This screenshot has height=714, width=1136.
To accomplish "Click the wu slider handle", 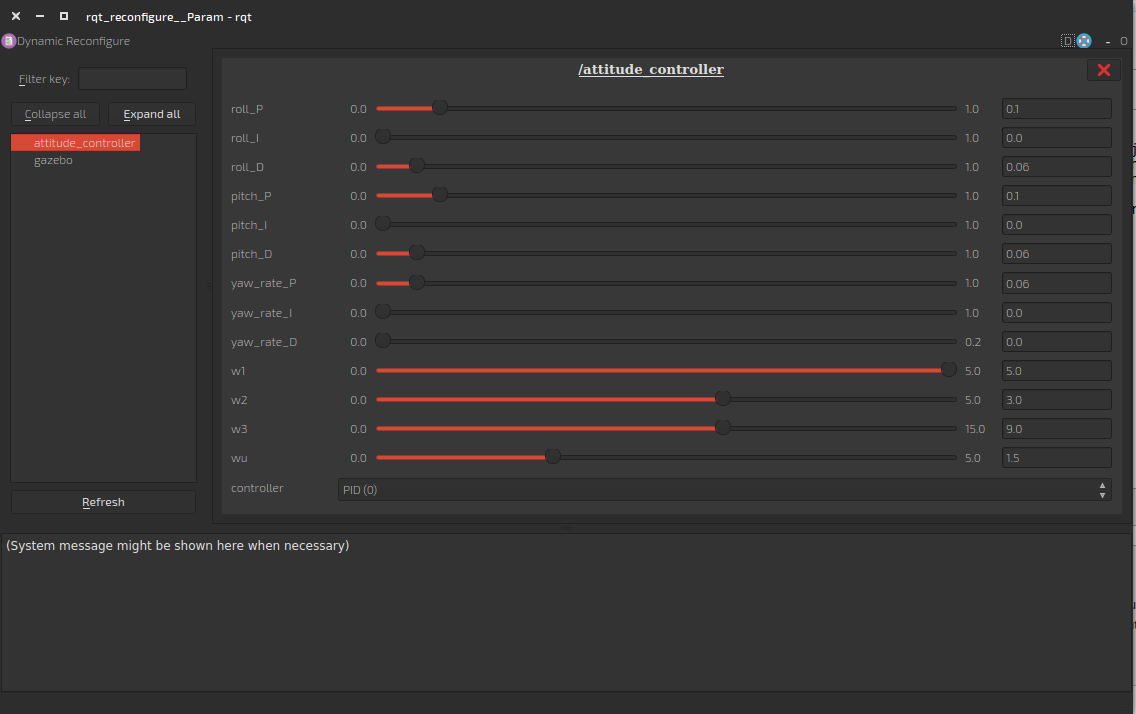I will point(552,457).
